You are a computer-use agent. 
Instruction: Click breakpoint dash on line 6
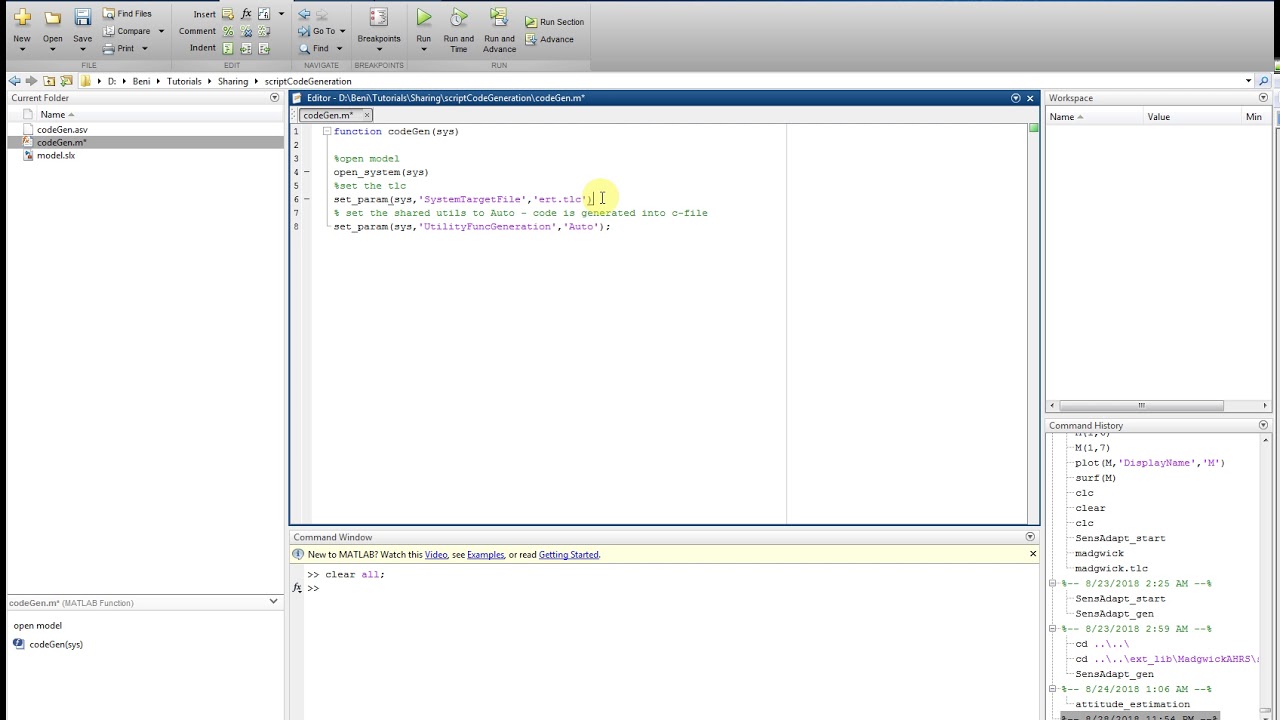click(x=307, y=199)
